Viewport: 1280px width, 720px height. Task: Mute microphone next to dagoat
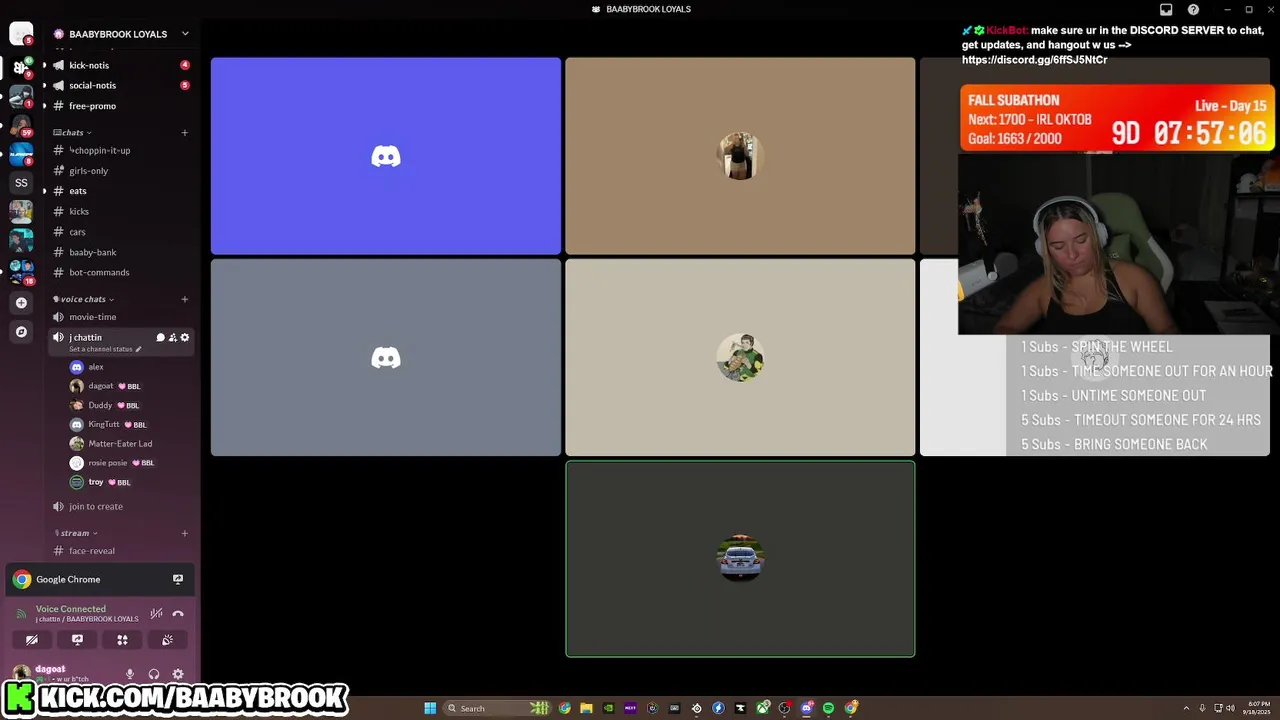click(130, 674)
